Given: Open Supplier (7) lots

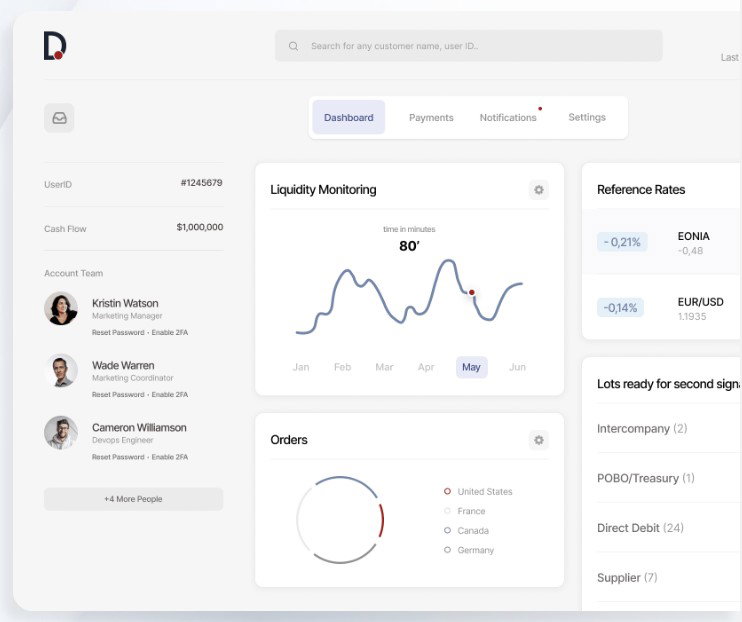Looking at the screenshot, I should click(627, 578).
